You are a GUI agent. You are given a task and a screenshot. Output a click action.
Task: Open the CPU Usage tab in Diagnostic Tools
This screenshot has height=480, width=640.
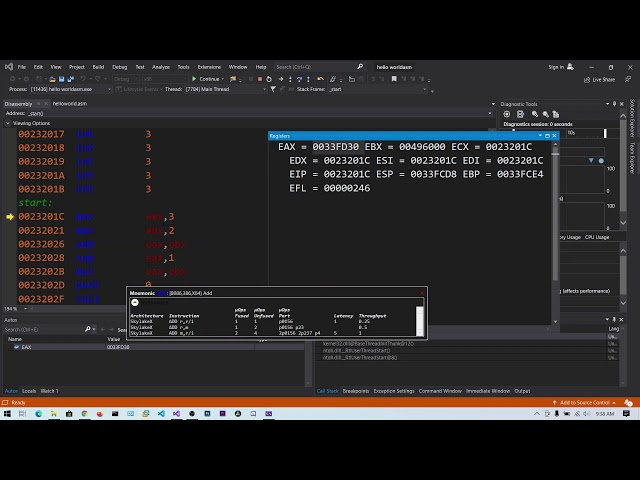(597, 237)
